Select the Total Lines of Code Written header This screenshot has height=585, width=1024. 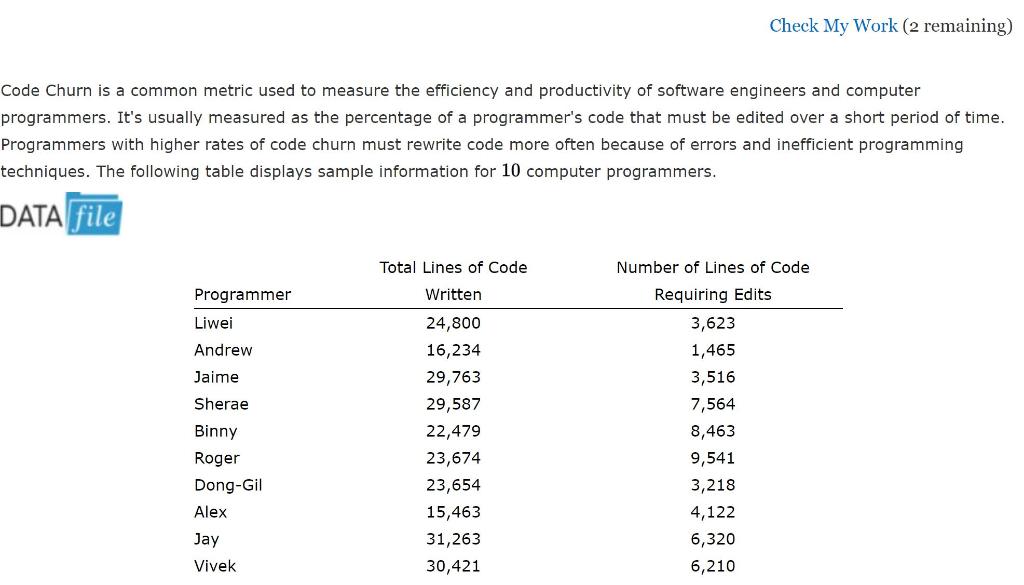[x=453, y=280]
